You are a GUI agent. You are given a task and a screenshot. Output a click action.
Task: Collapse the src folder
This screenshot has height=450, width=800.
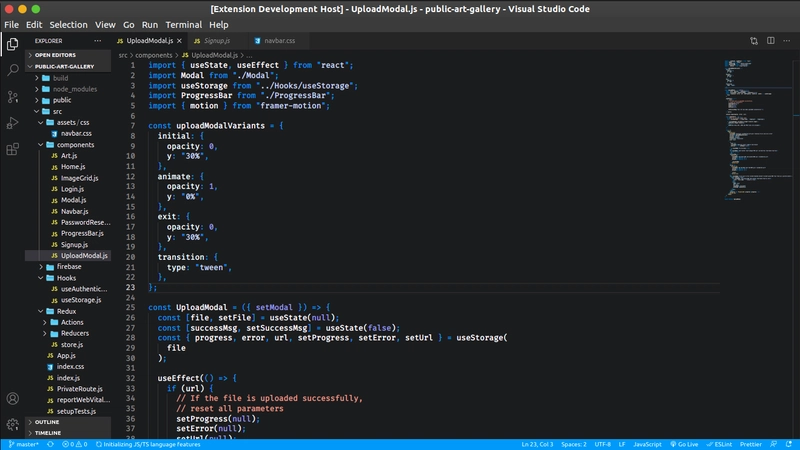tap(68, 112)
